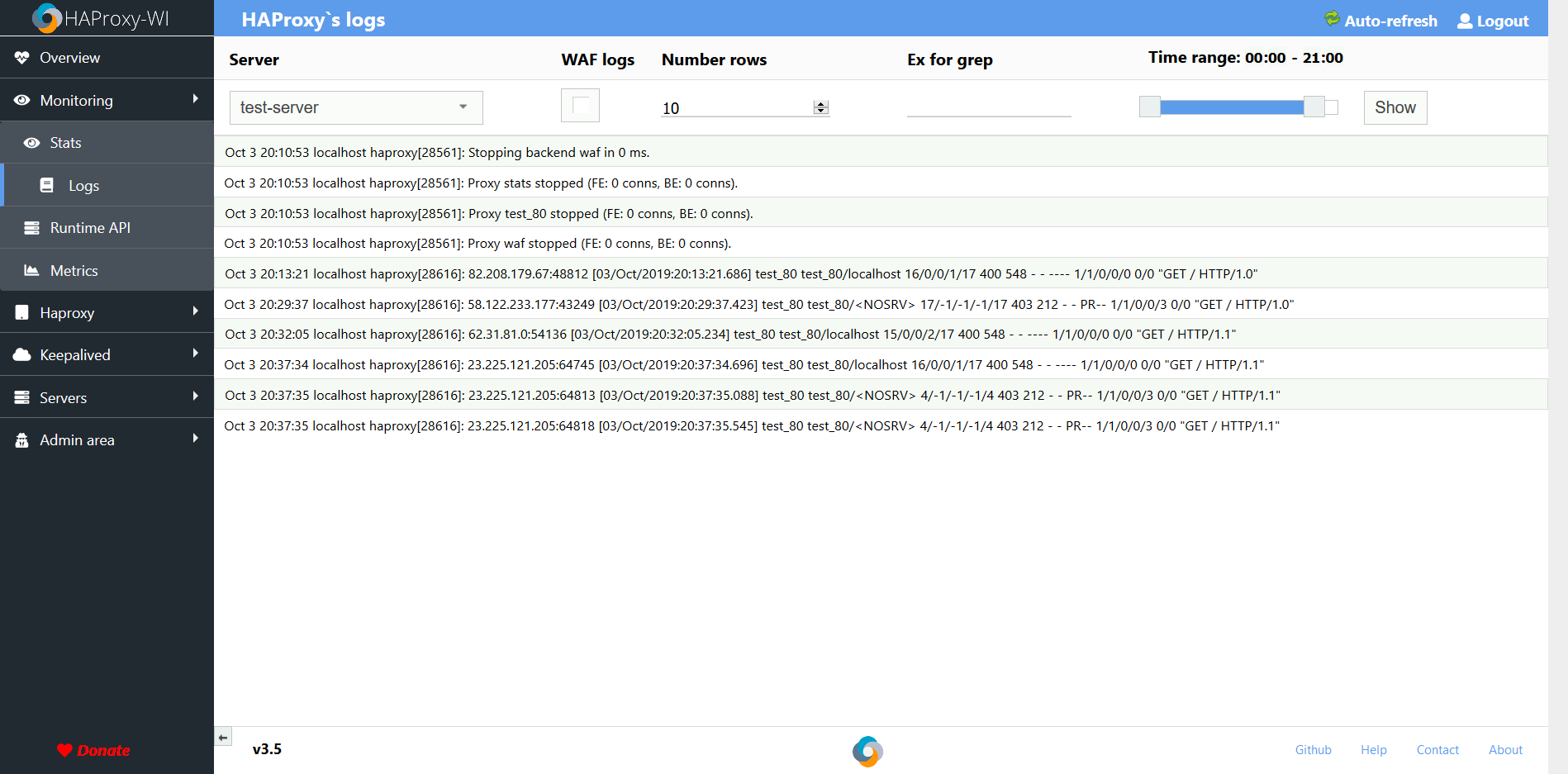Click the Show button
The image size is (1568, 774).
pyautogui.click(x=1395, y=107)
